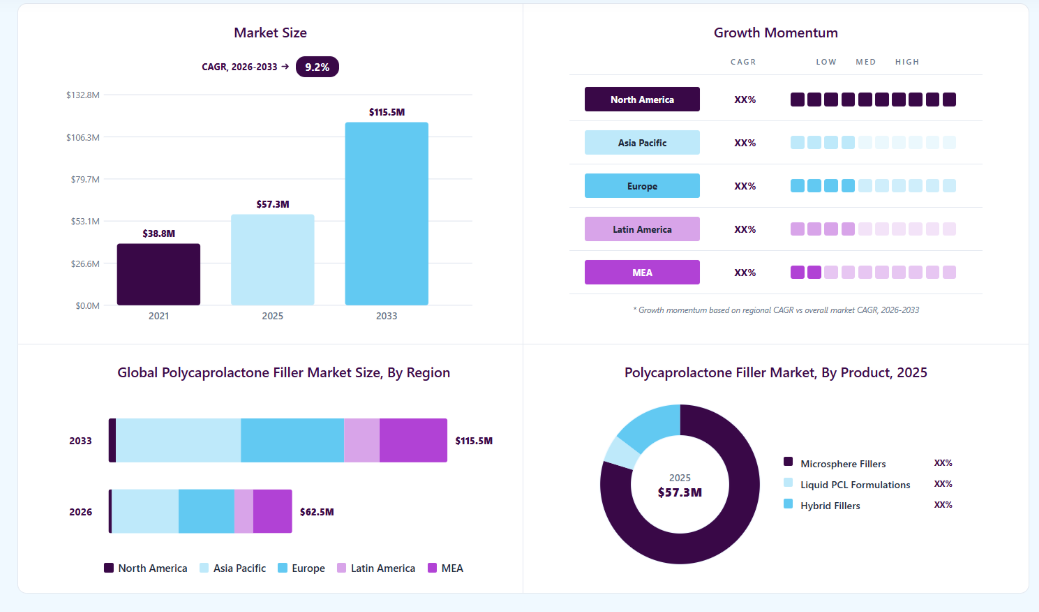Click Europe segment of the 2026 bar
The width and height of the screenshot is (1039, 612).
click(x=206, y=511)
